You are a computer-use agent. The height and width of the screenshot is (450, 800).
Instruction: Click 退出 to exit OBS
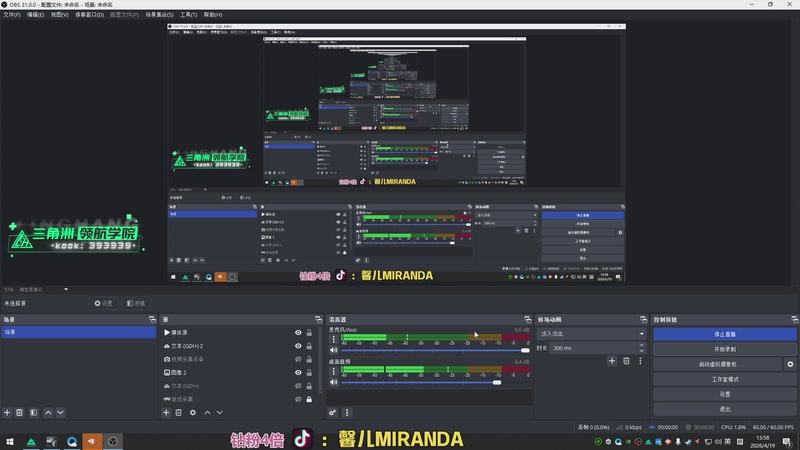tap(725, 409)
